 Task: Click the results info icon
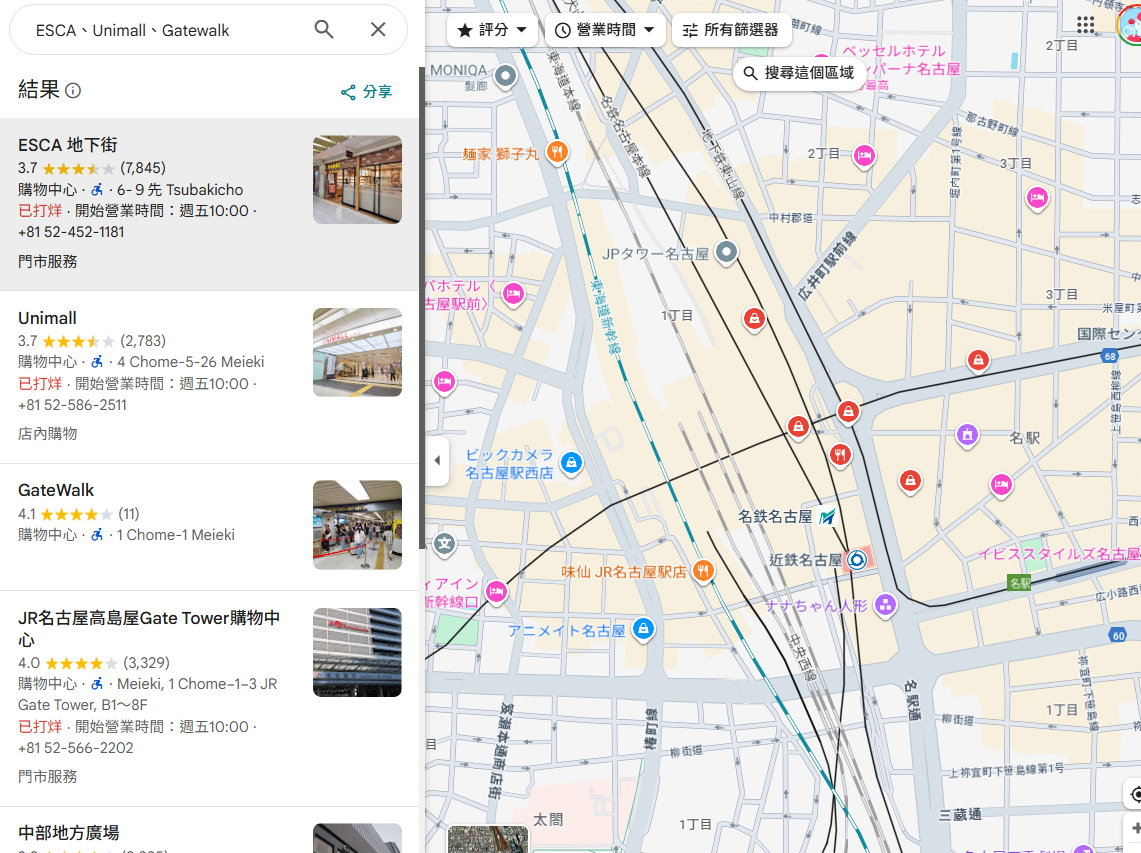point(73,91)
